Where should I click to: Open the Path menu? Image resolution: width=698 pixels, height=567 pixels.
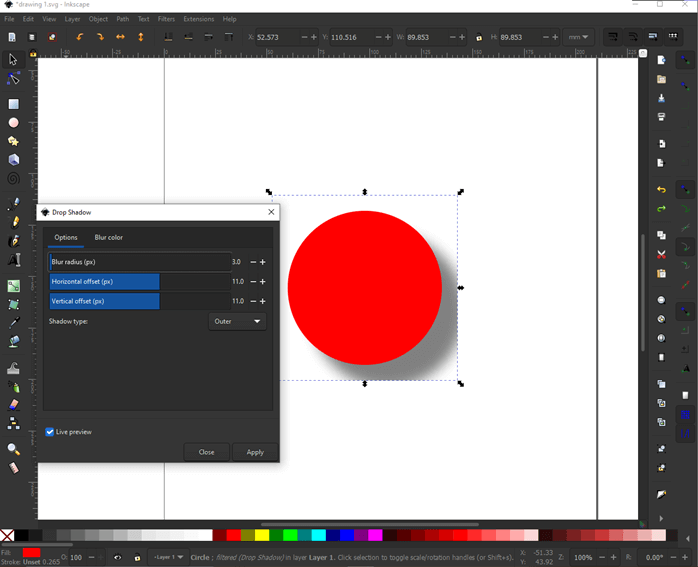pyautogui.click(x=123, y=19)
